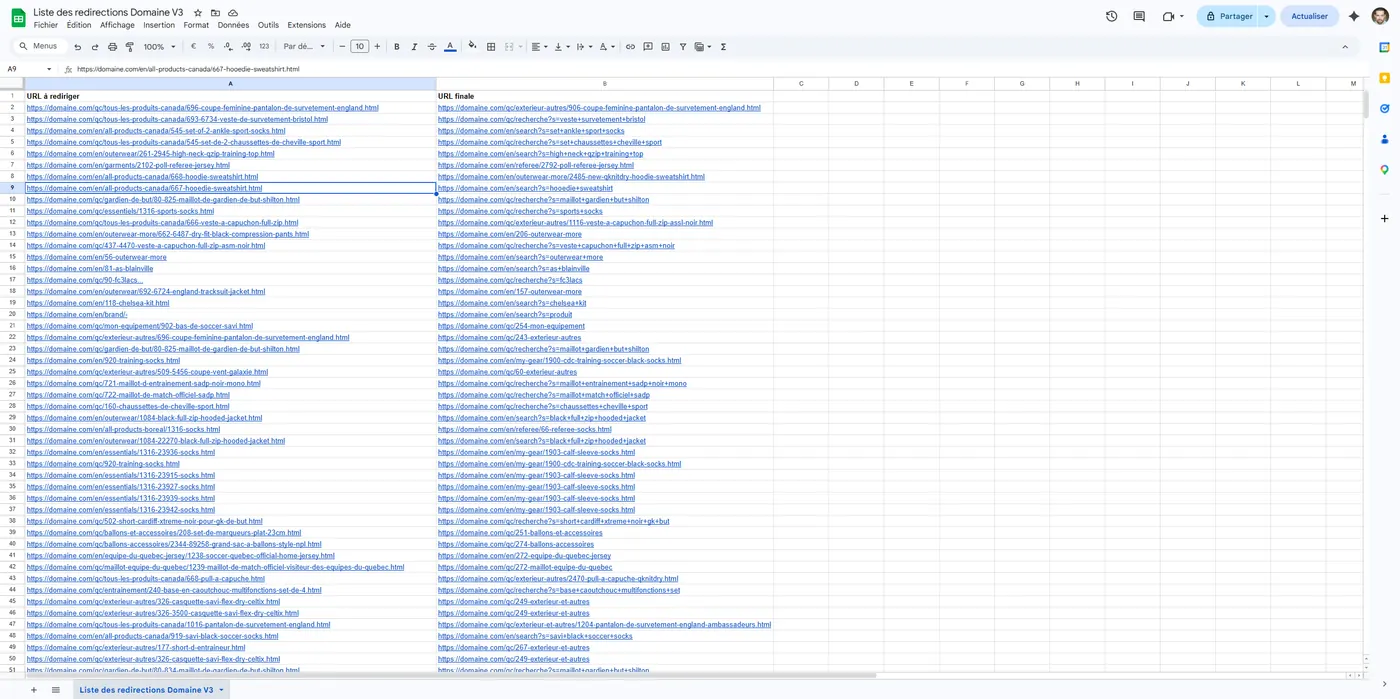The height and width of the screenshot is (699, 1400).
Task: Apply euro currency format
Action: tap(193, 47)
